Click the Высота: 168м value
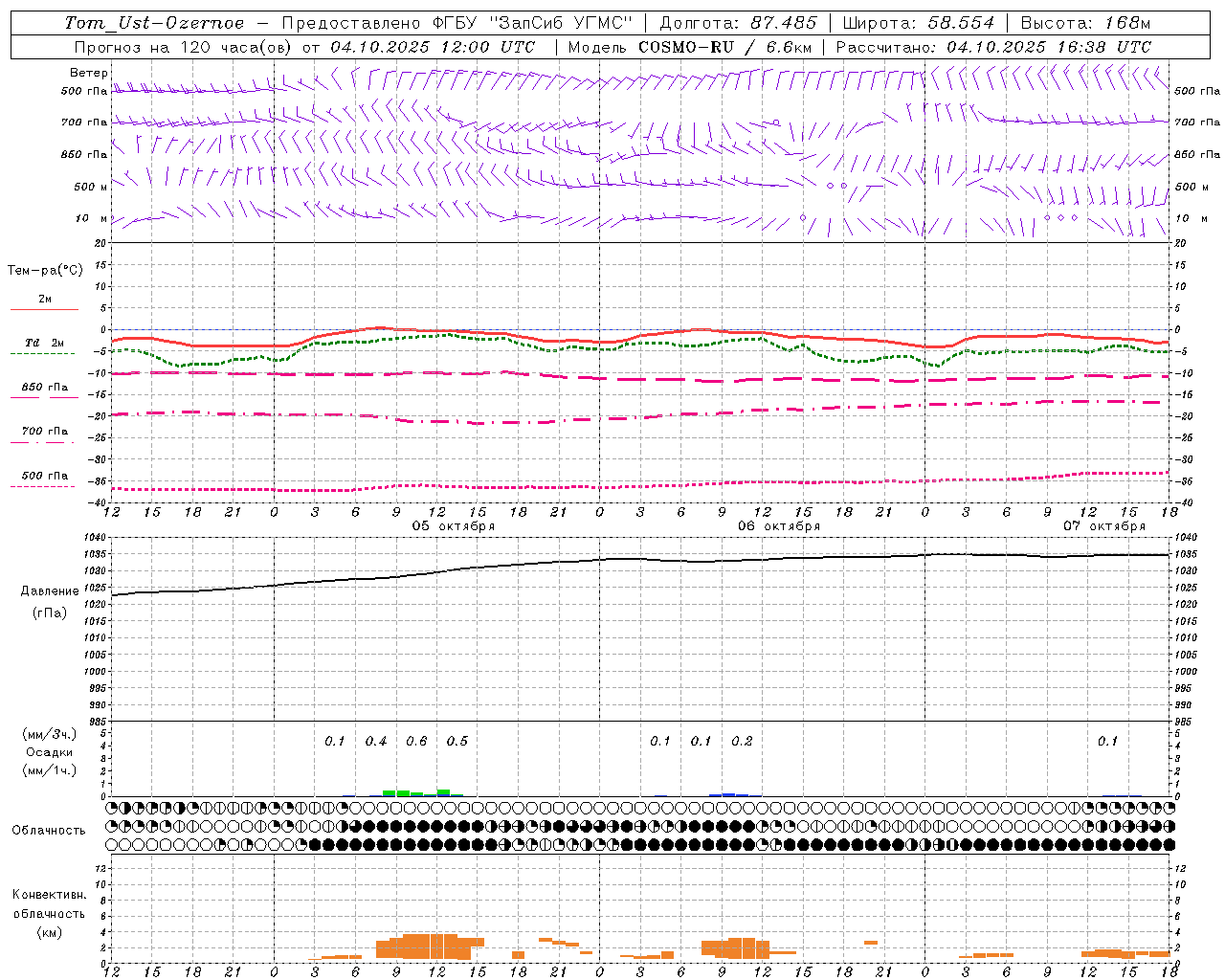This screenshot has height=980, width=1225. 1085,23
